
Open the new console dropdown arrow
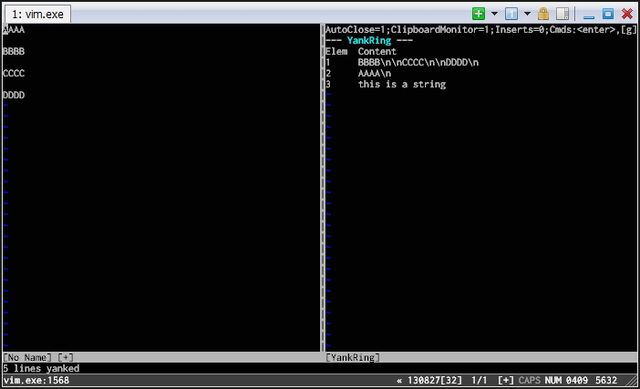point(494,13)
